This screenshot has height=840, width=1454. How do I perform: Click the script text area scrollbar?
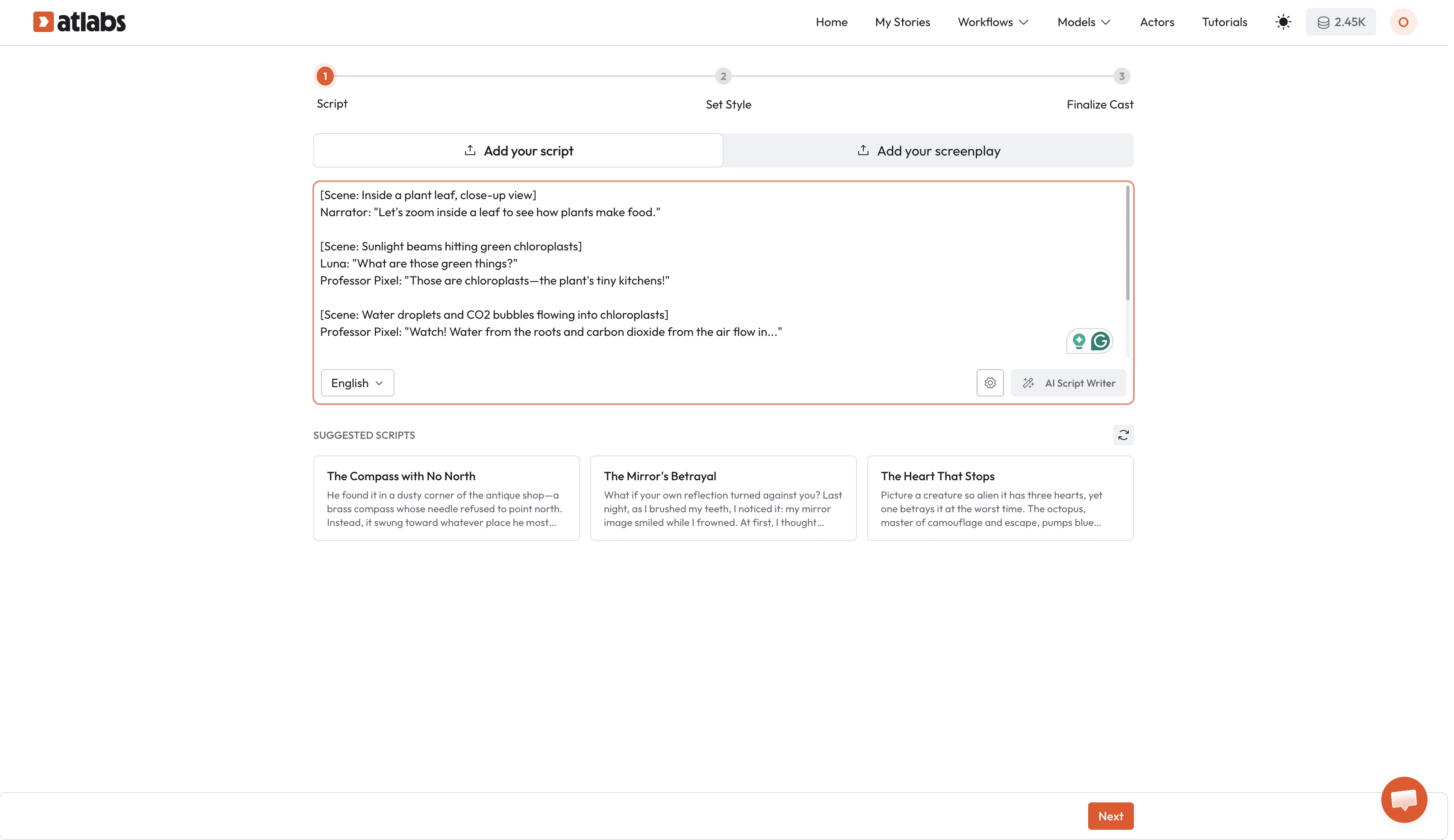(x=1127, y=242)
